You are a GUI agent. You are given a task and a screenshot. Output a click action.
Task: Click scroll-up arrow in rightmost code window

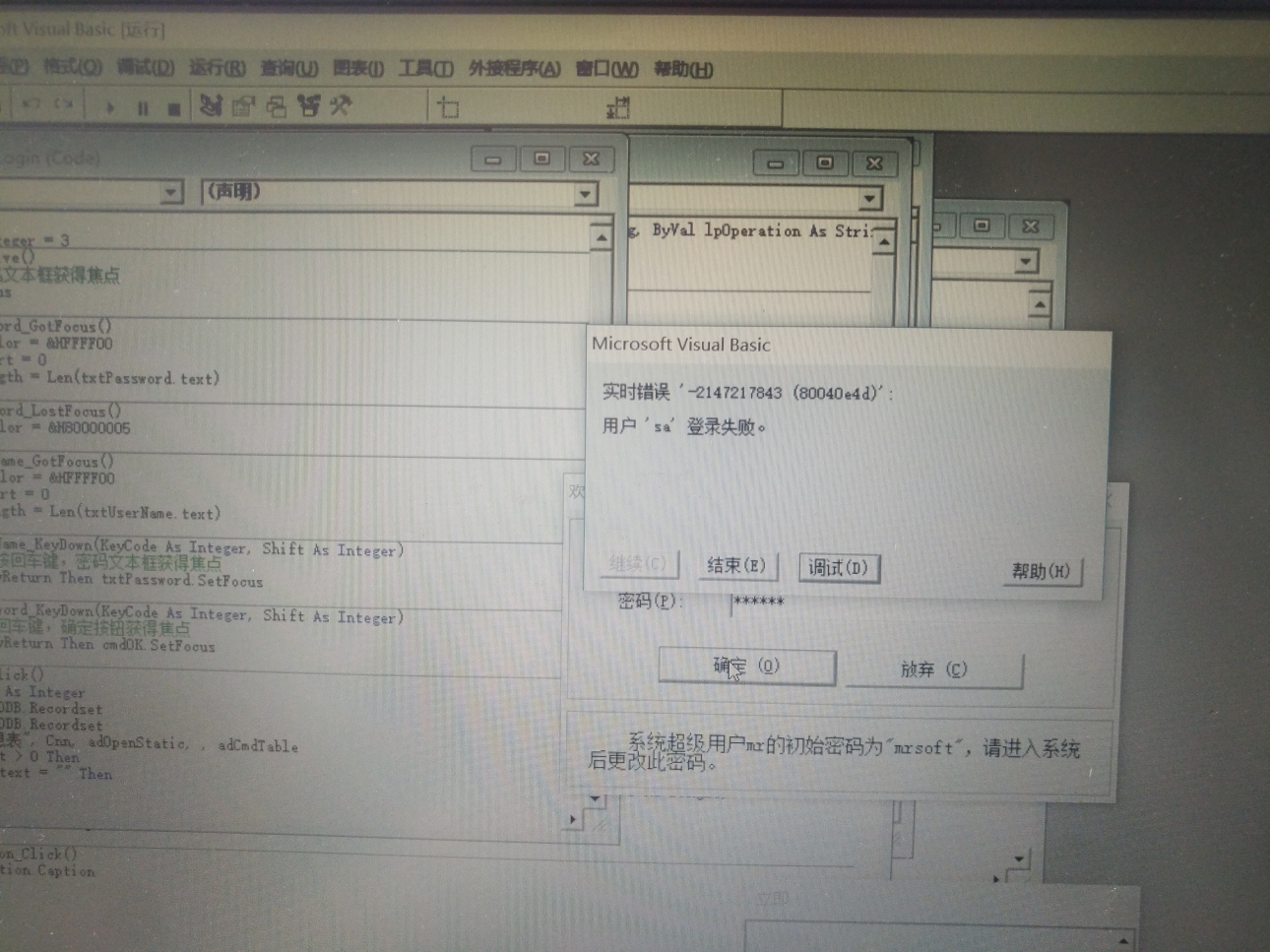coord(1040,306)
